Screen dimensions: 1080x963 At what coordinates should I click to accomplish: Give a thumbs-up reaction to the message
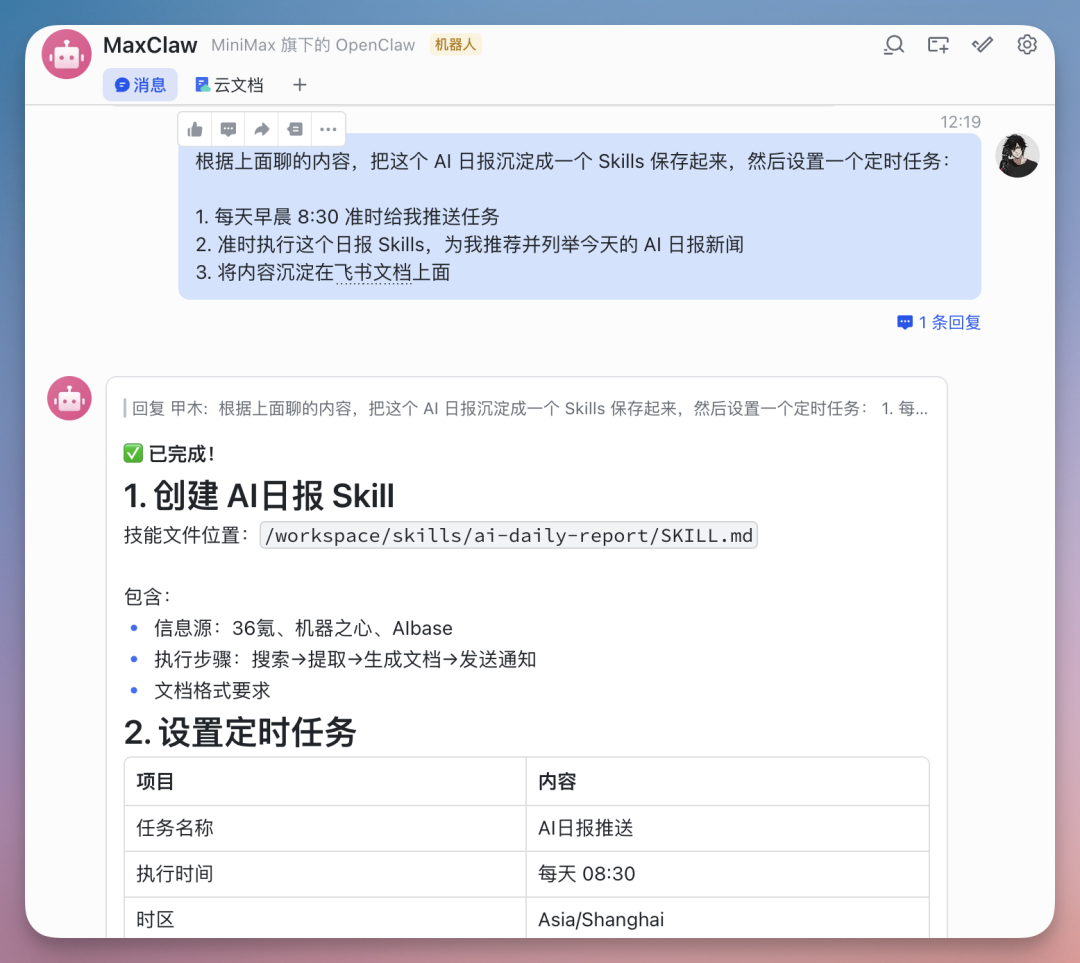194,128
